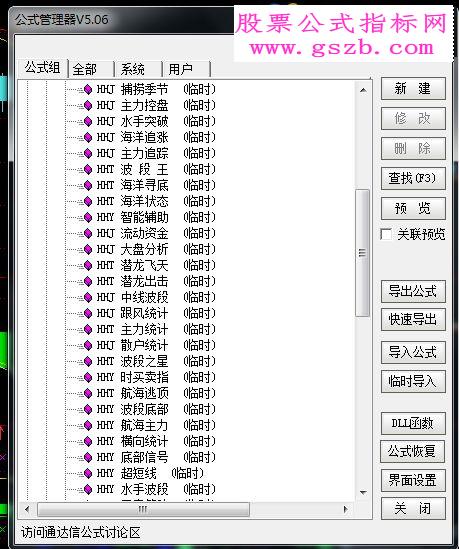Click the purple icon beside 海洋状态
The height and width of the screenshot is (549, 459).
pos(88,201)
